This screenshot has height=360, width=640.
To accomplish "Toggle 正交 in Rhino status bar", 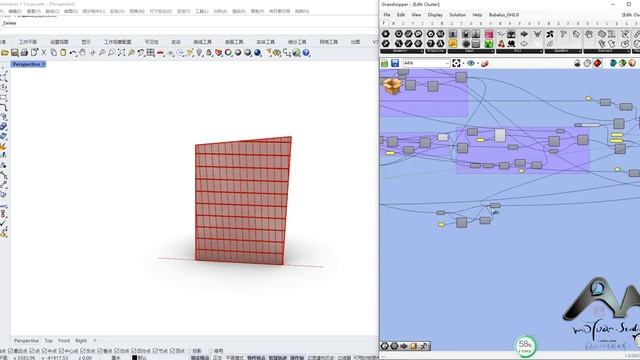I will [x=217, y=358].
